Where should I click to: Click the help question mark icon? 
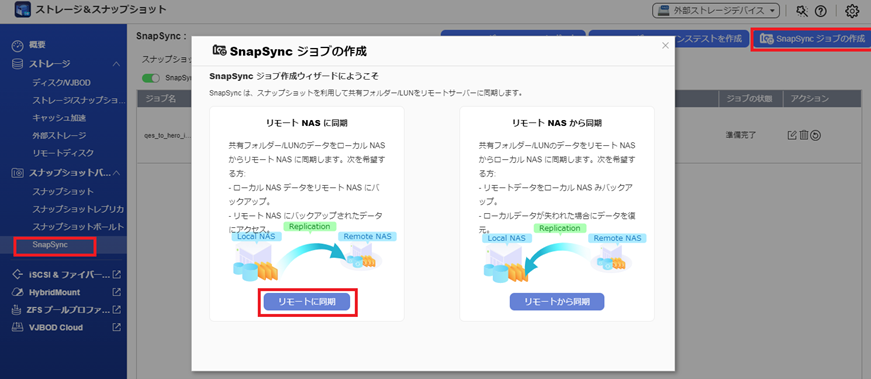[x=820, y=11]
